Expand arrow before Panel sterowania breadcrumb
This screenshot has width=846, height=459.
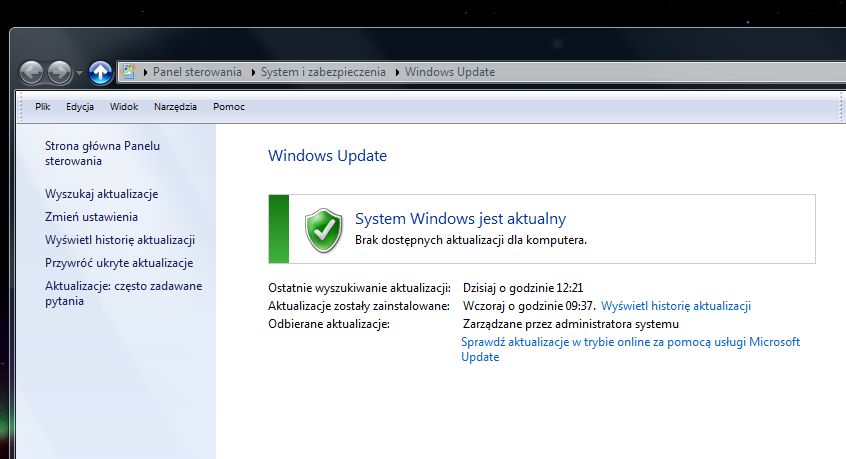tap(145, 72)
